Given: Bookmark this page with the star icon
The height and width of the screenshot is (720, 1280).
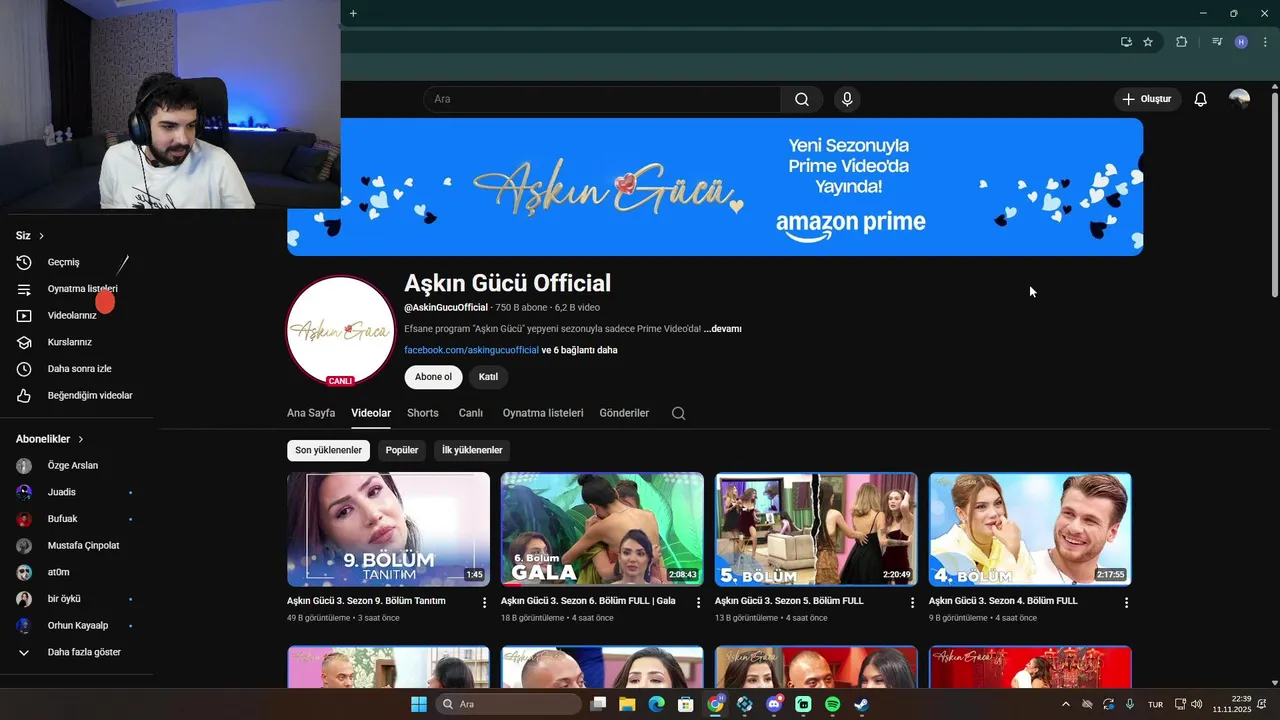Looking at the screenshot, I should [1148, 42].
